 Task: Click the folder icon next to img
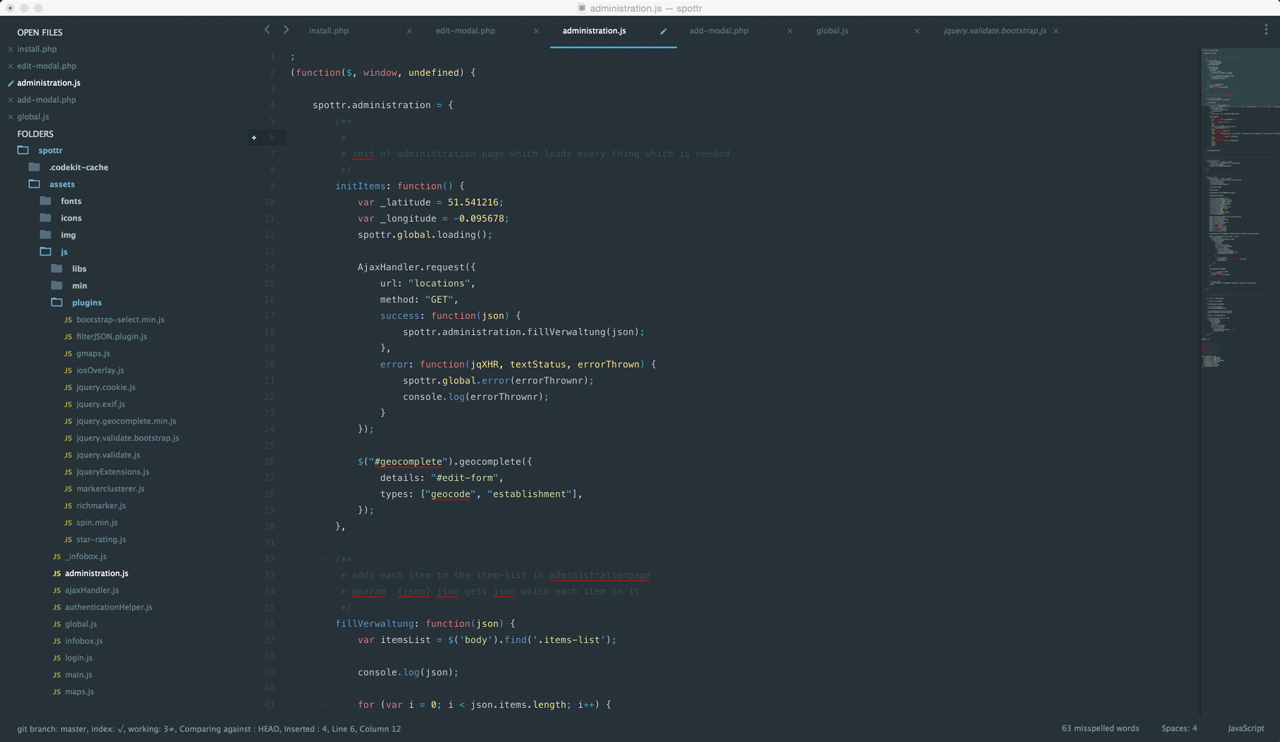click(44, 234)
